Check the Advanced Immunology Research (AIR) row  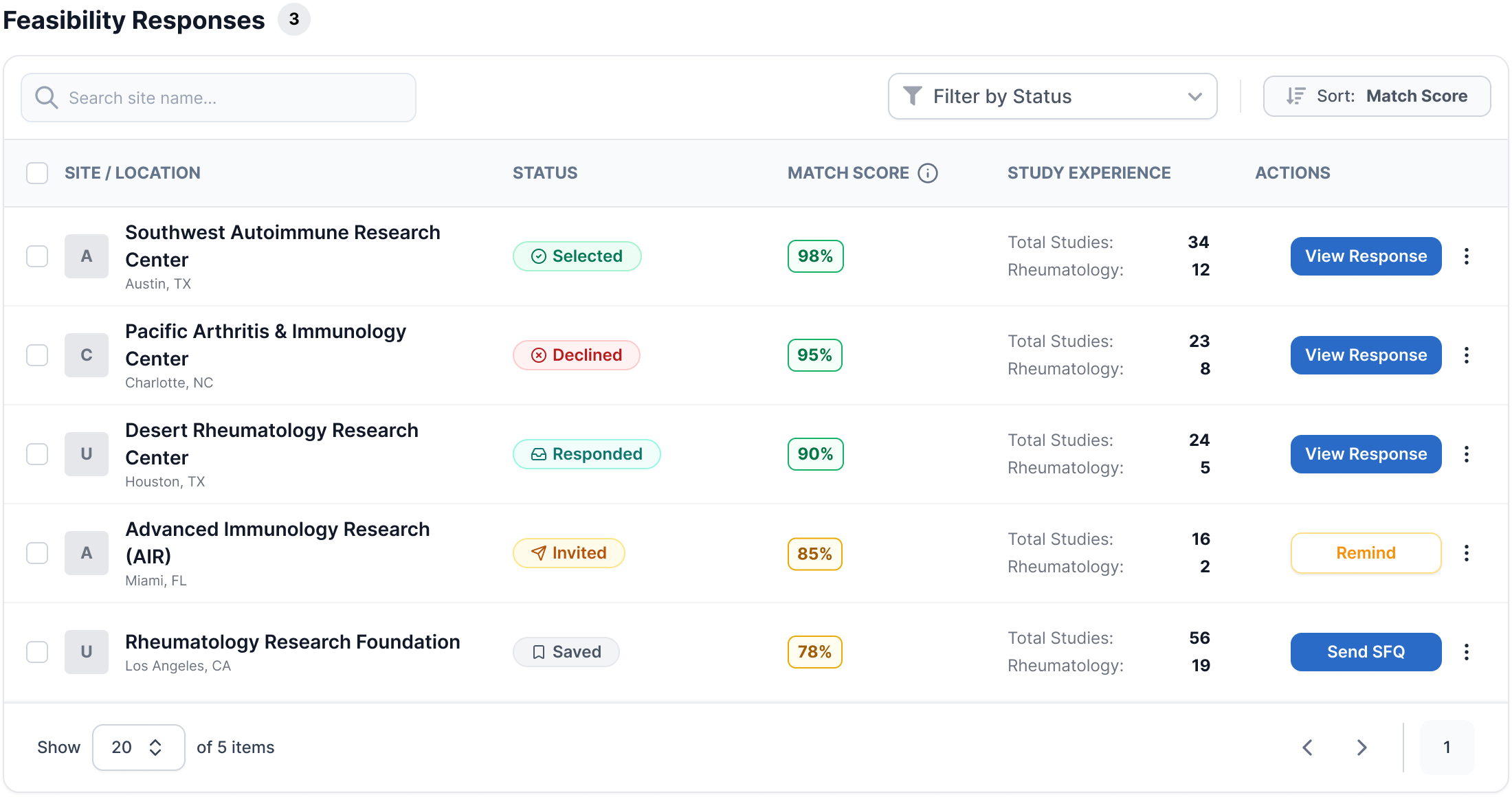[37, 553]
